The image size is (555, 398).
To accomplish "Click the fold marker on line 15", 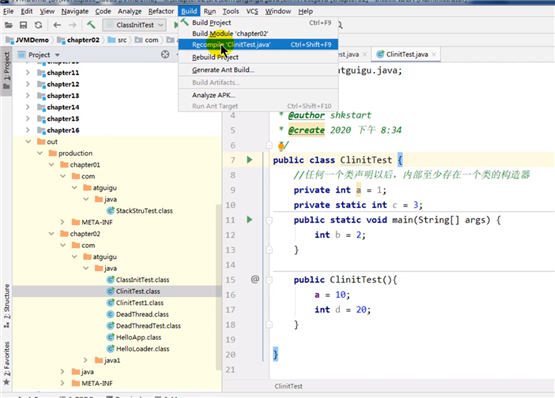I will [269, 280].
